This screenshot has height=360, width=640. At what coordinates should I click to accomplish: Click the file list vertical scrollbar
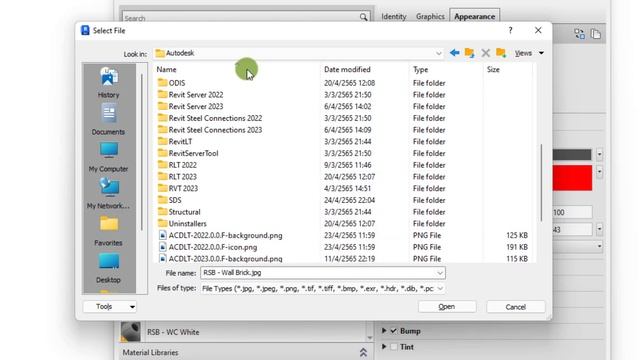pos(541,183)
